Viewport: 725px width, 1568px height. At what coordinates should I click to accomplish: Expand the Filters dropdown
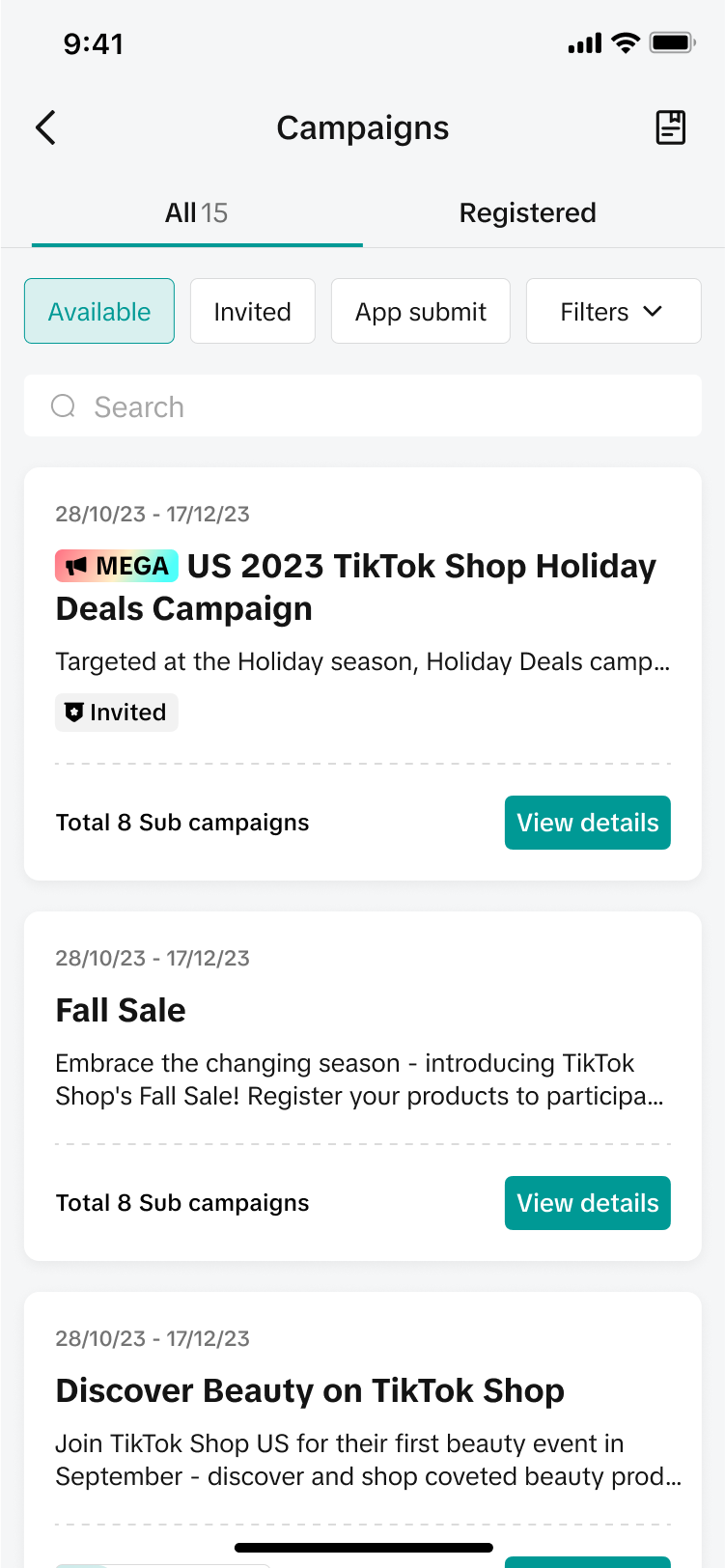613,311
